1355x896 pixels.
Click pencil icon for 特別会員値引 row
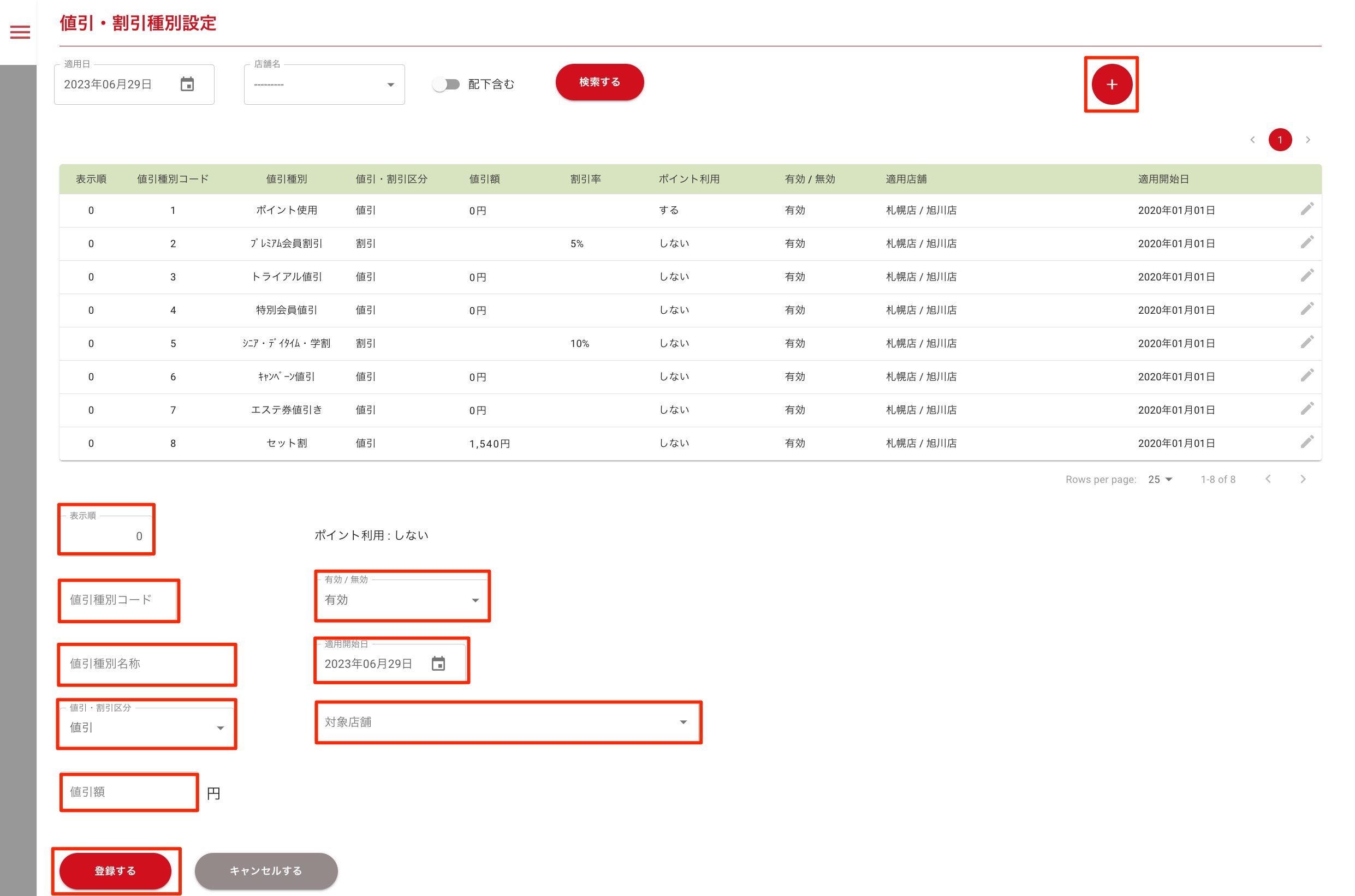tap(1306, 309)
